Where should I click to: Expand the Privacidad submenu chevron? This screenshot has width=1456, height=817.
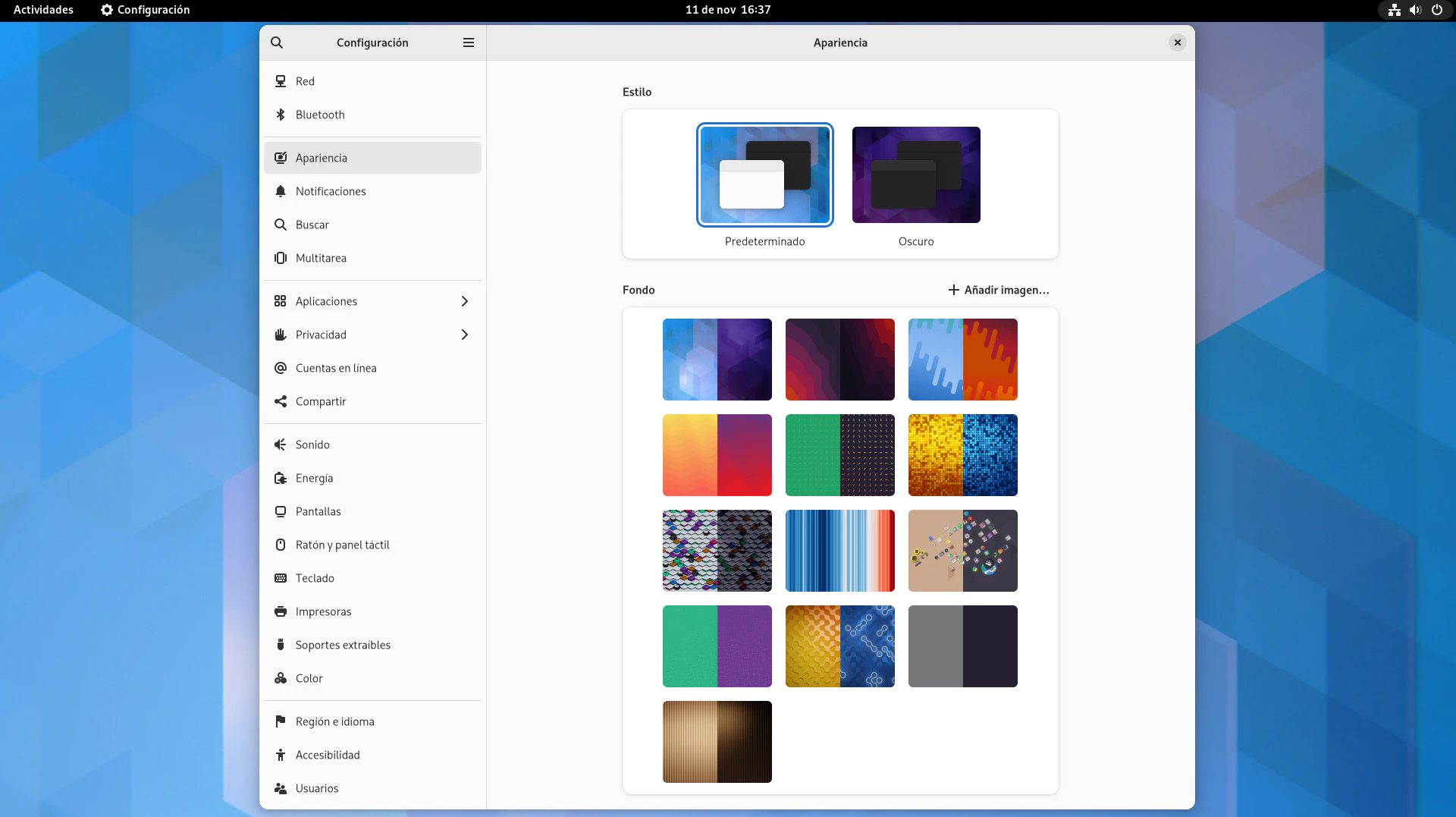(465, 335)
